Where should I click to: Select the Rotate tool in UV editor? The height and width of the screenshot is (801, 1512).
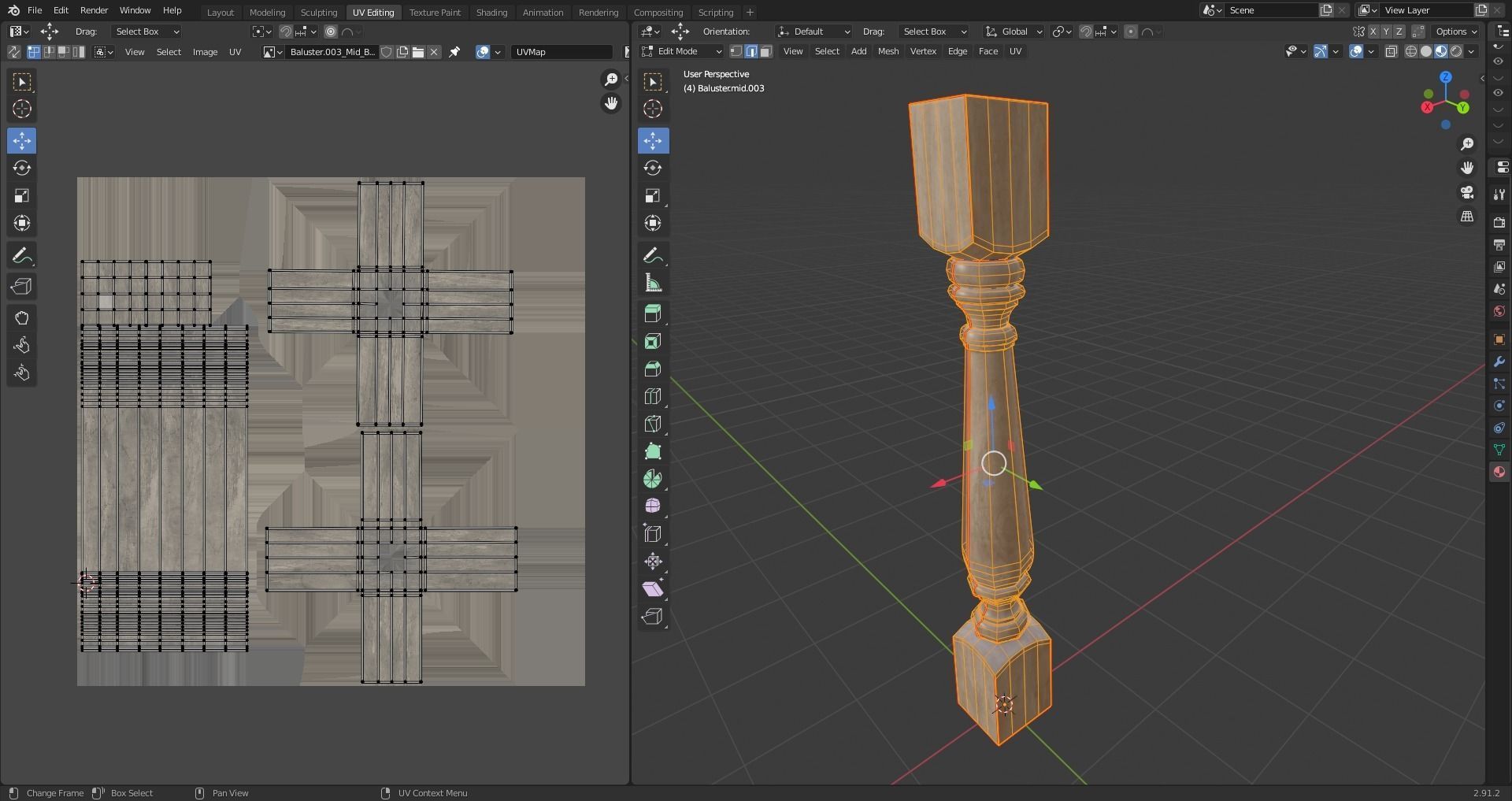pos(22,168)
